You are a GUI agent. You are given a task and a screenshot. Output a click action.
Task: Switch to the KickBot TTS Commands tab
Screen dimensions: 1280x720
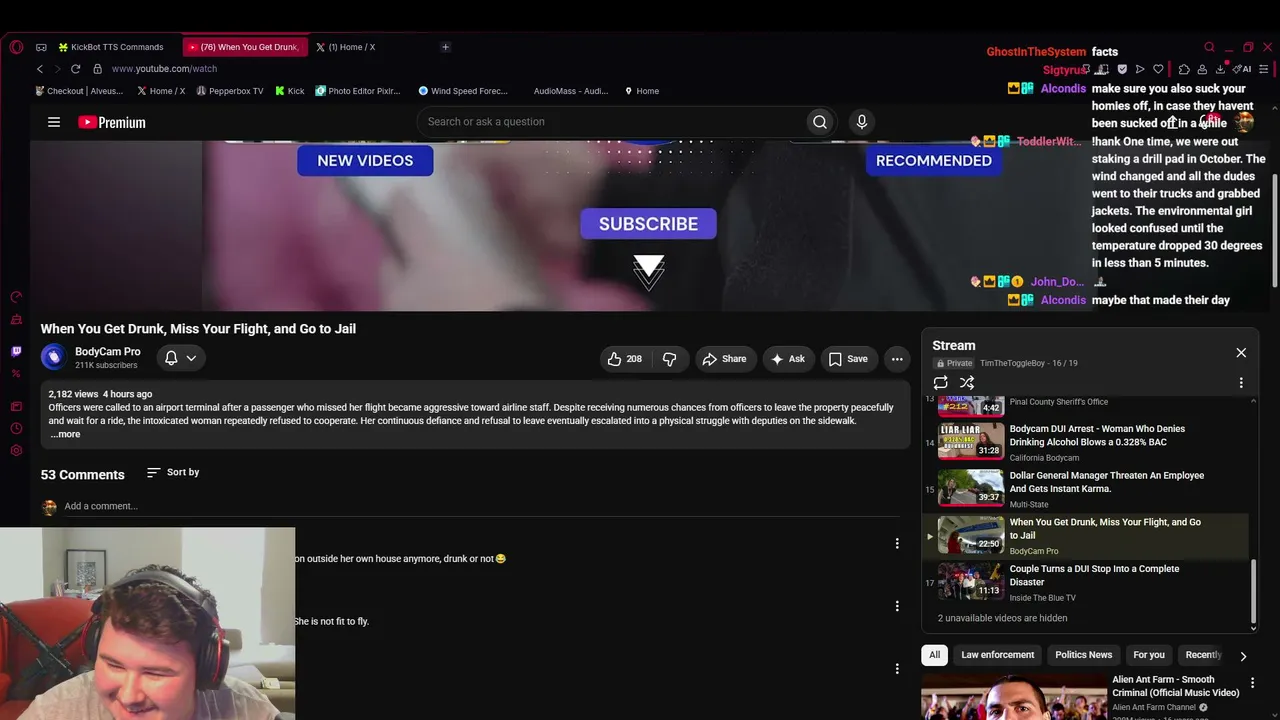[111, 47]
